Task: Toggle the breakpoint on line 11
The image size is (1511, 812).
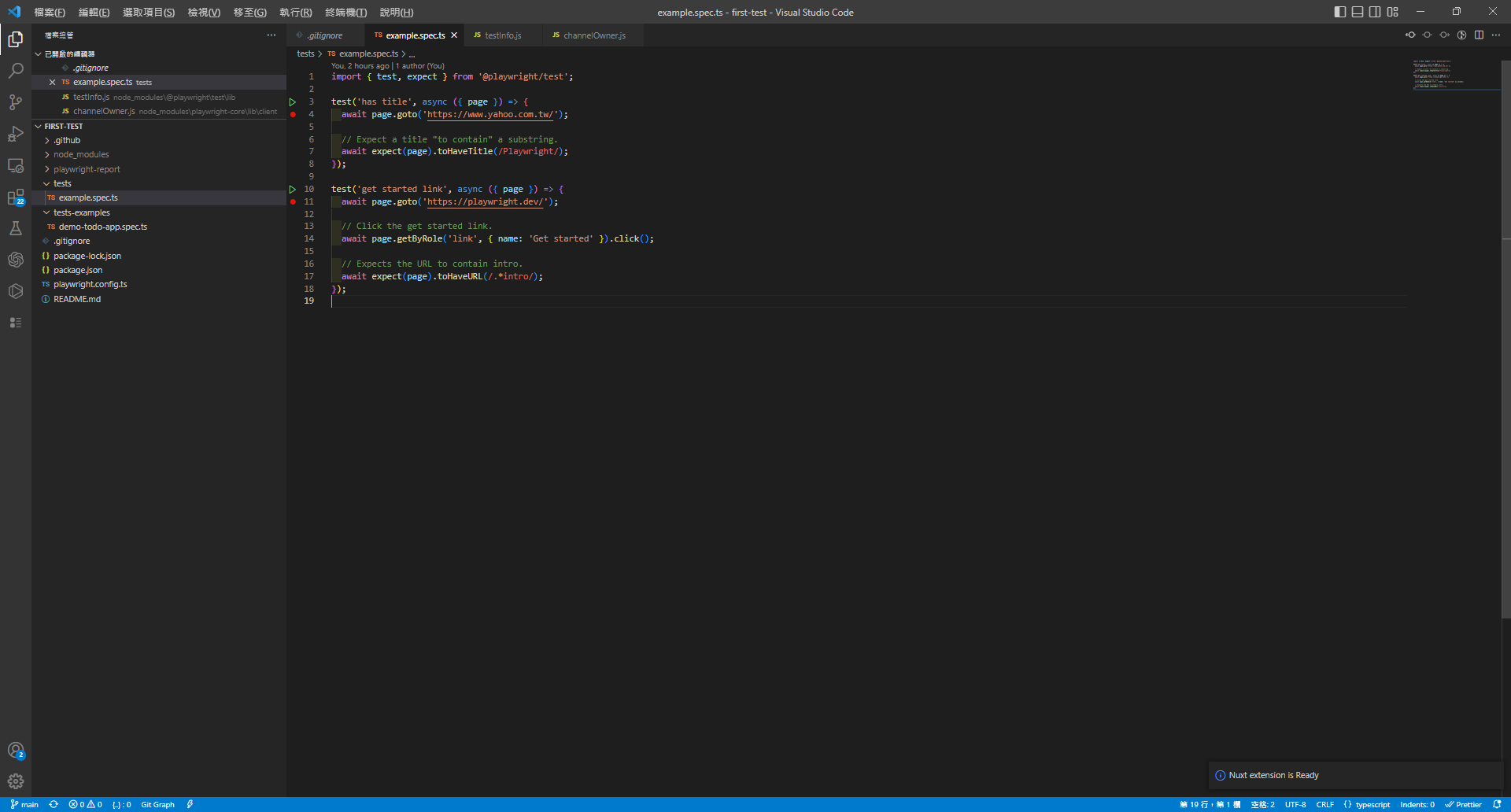Action: click(x=294, y=202)
